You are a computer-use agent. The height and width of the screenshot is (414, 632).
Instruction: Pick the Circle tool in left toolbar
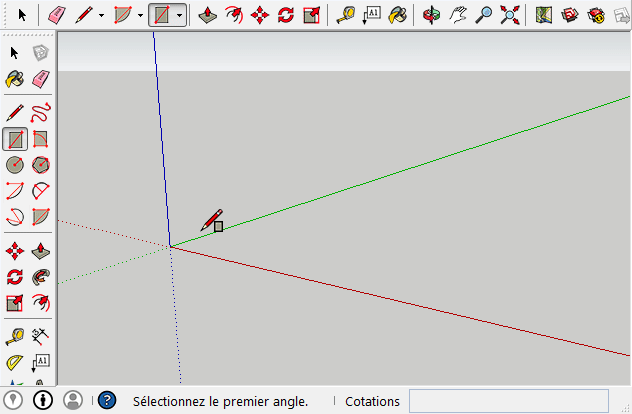(x=15, y=165)
